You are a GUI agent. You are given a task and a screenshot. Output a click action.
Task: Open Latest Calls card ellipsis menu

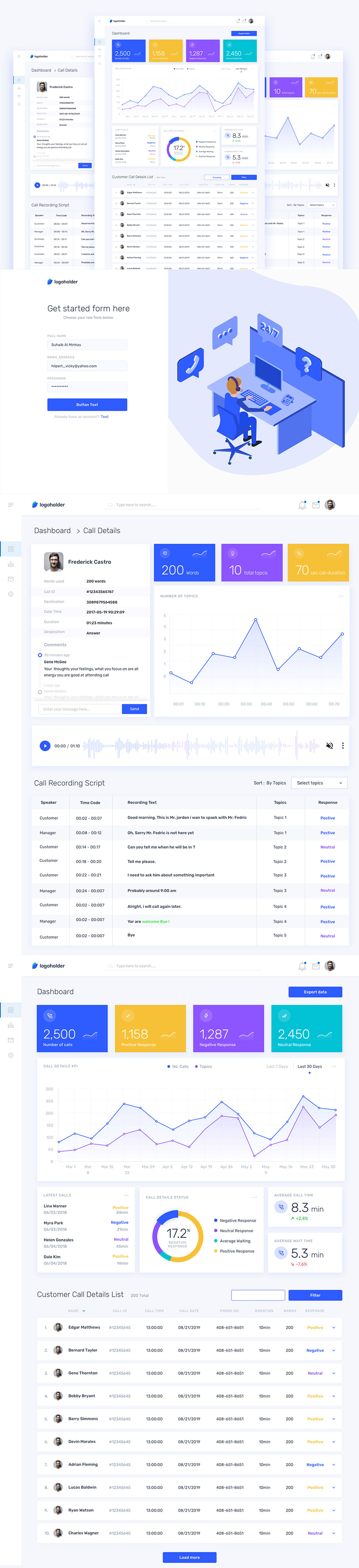(x=126, y=1195)
